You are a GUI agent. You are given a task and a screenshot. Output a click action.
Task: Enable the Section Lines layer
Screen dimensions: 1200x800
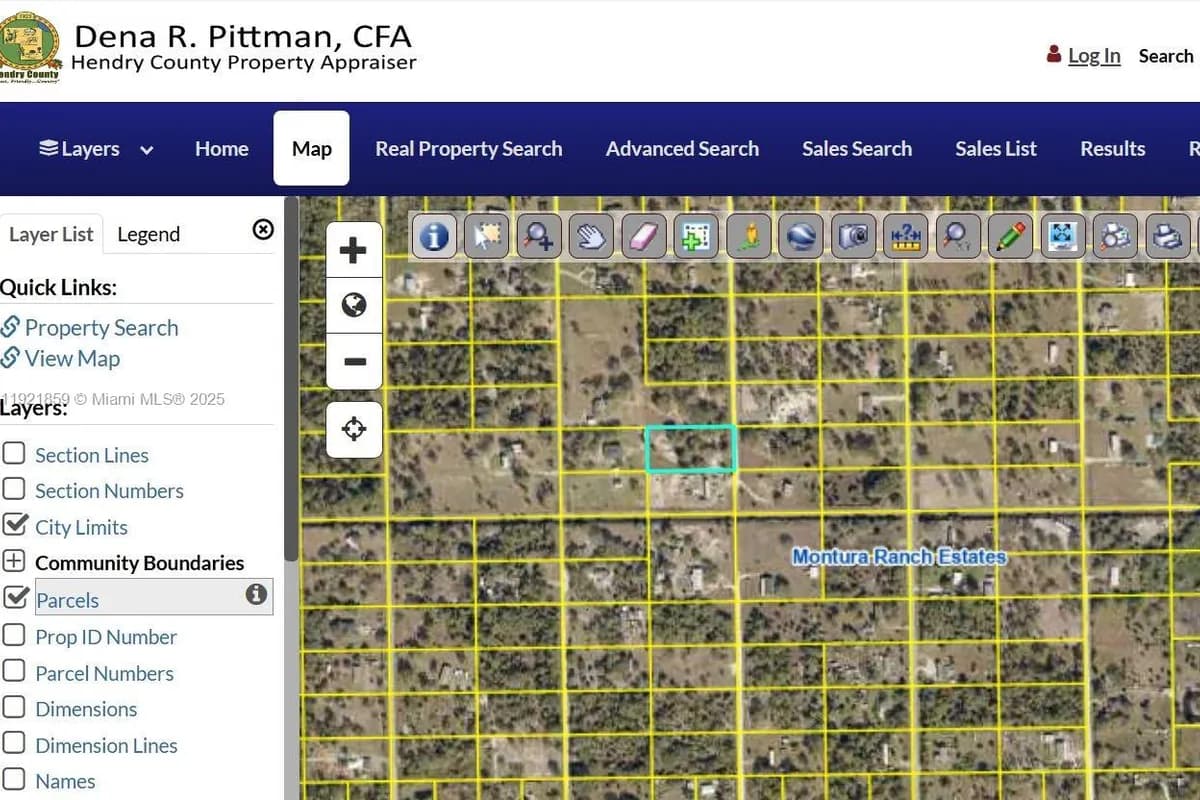(15, 454)
